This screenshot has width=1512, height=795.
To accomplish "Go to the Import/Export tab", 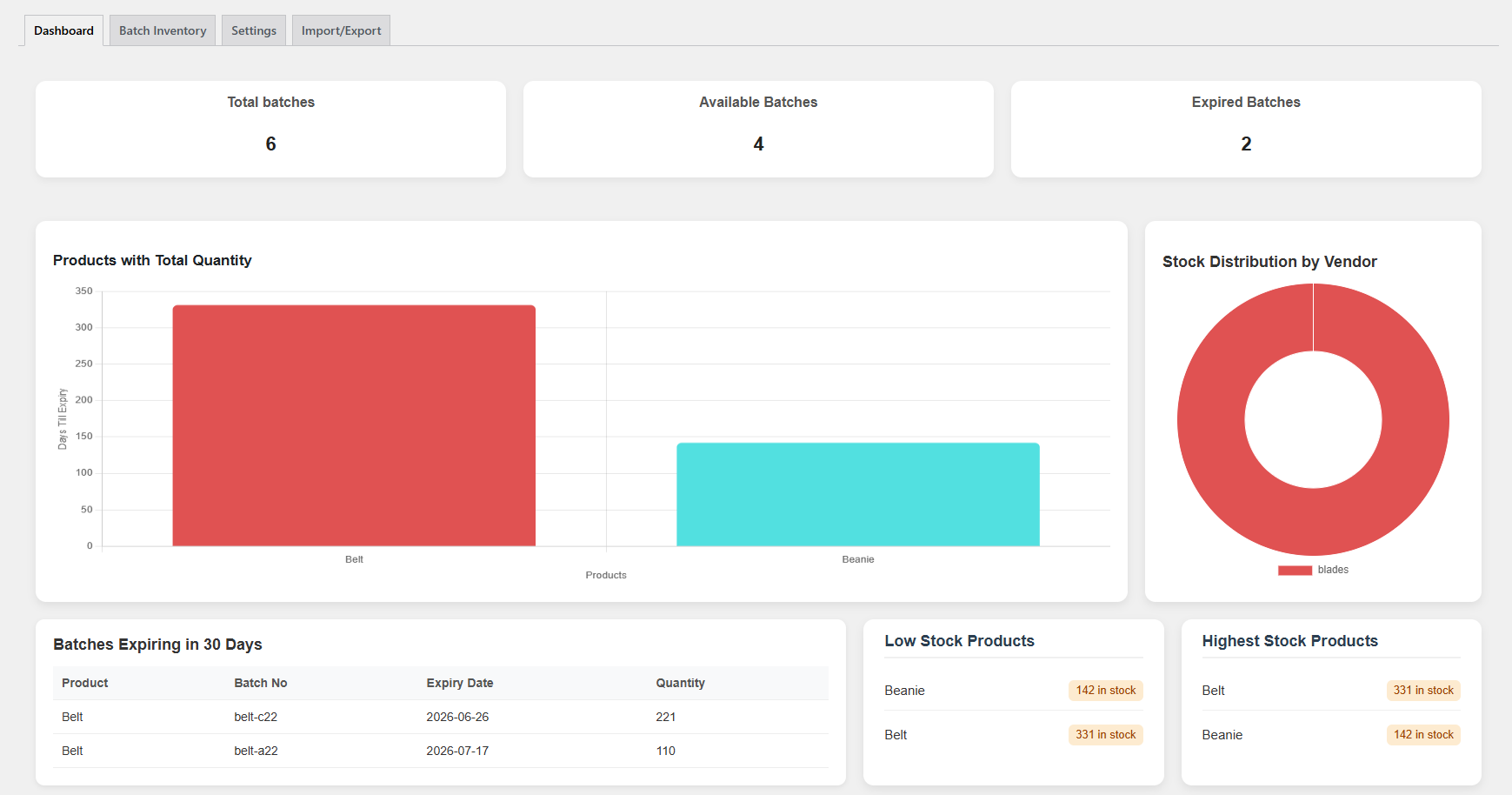I will pyautogui.click(x=341, y=30).
